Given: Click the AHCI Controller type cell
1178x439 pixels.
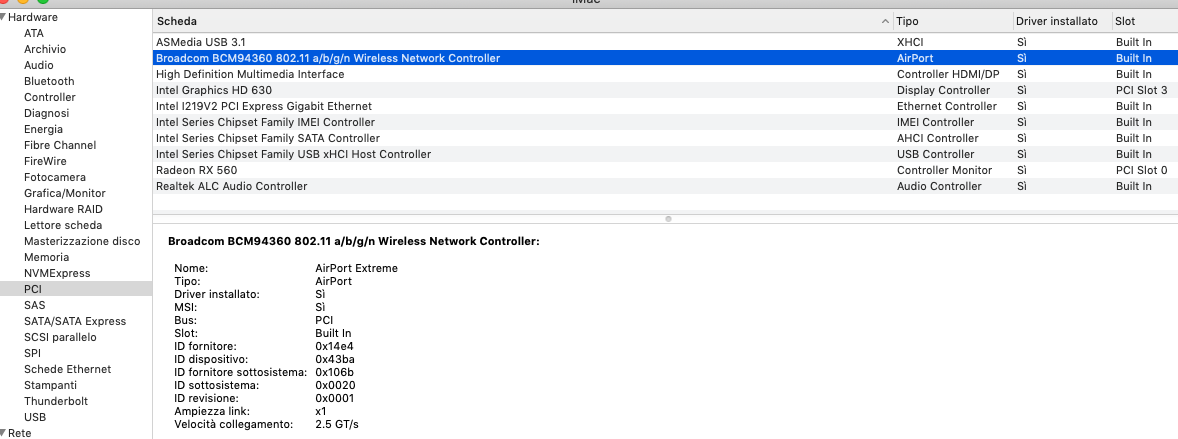Looking at the screenshot, I should pyautogui.click(x=938, y=138).
